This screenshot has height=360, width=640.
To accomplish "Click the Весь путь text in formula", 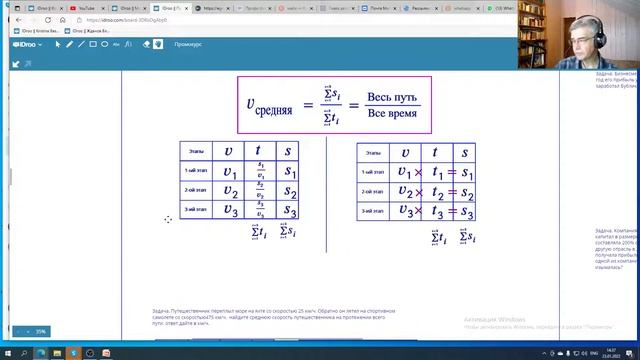I will click(x=392, y=97).
